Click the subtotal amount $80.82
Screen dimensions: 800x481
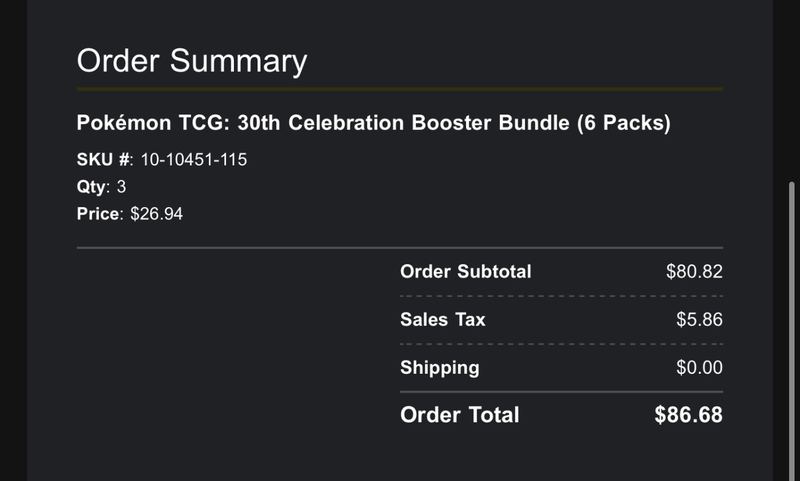click(x=694, y=271)
